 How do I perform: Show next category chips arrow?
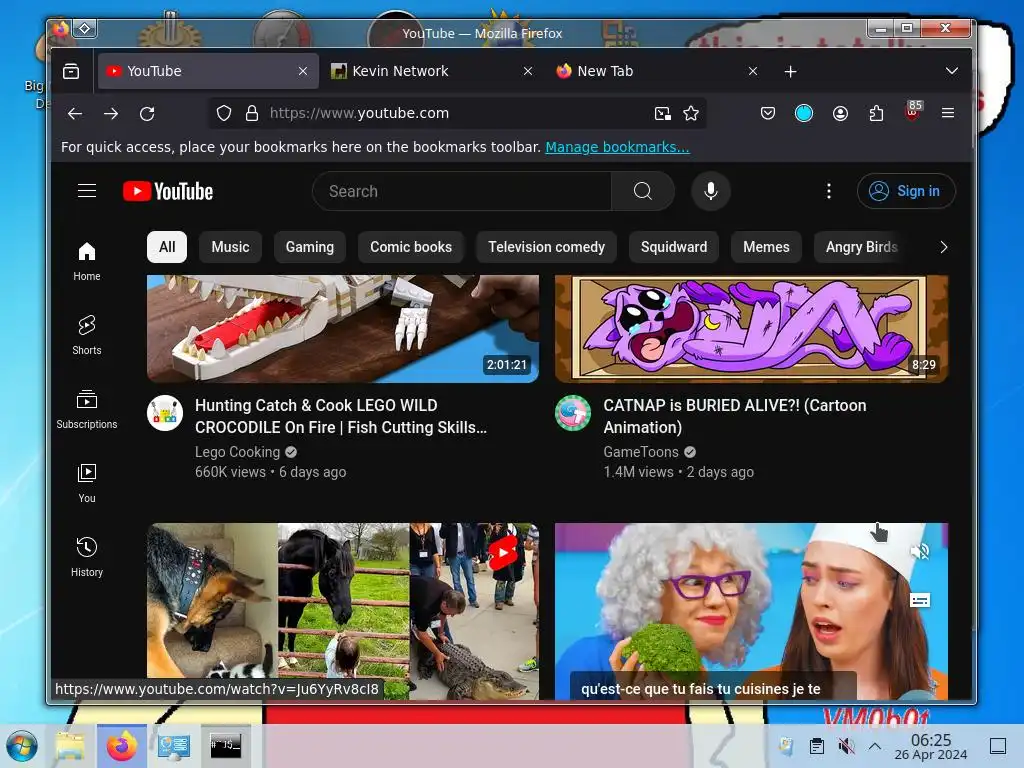943,247
